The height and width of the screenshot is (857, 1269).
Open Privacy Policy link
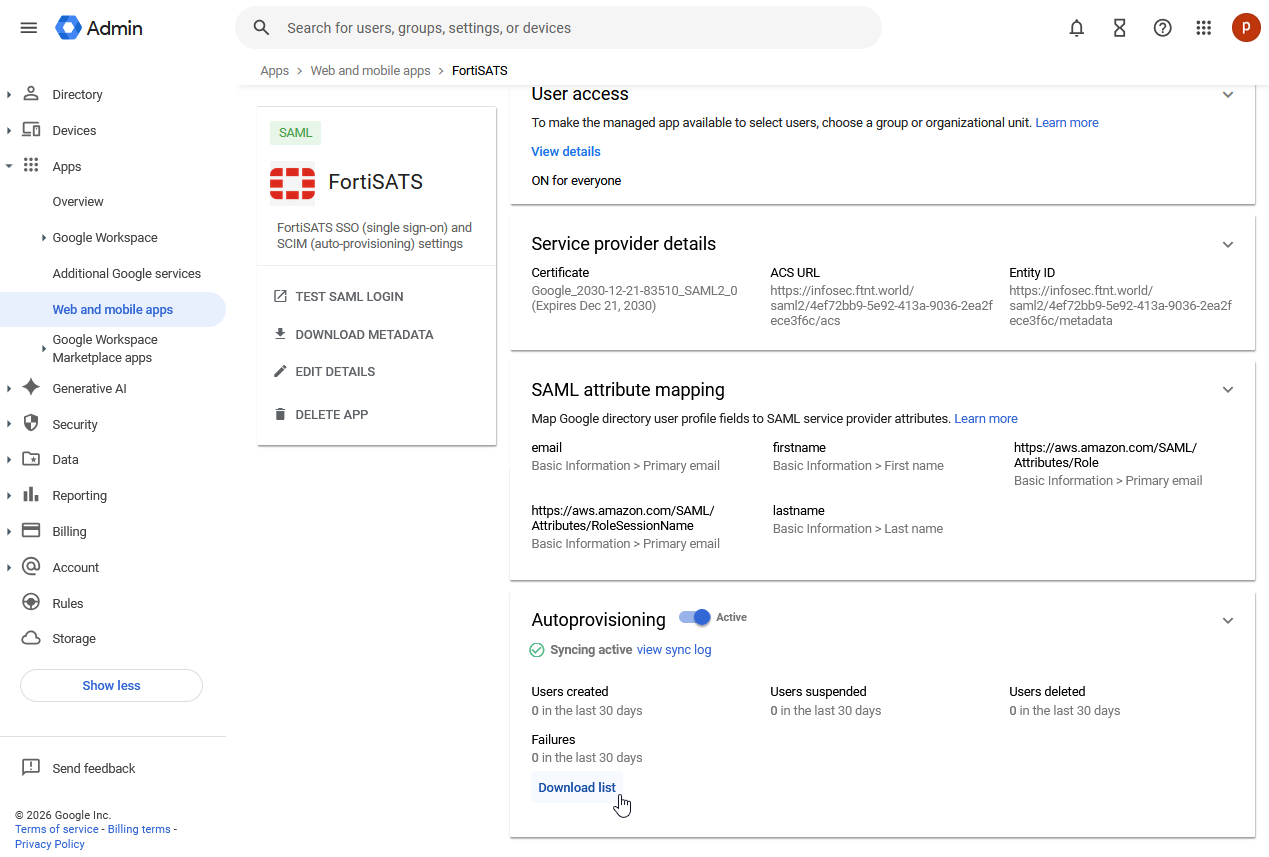[50, 844]
